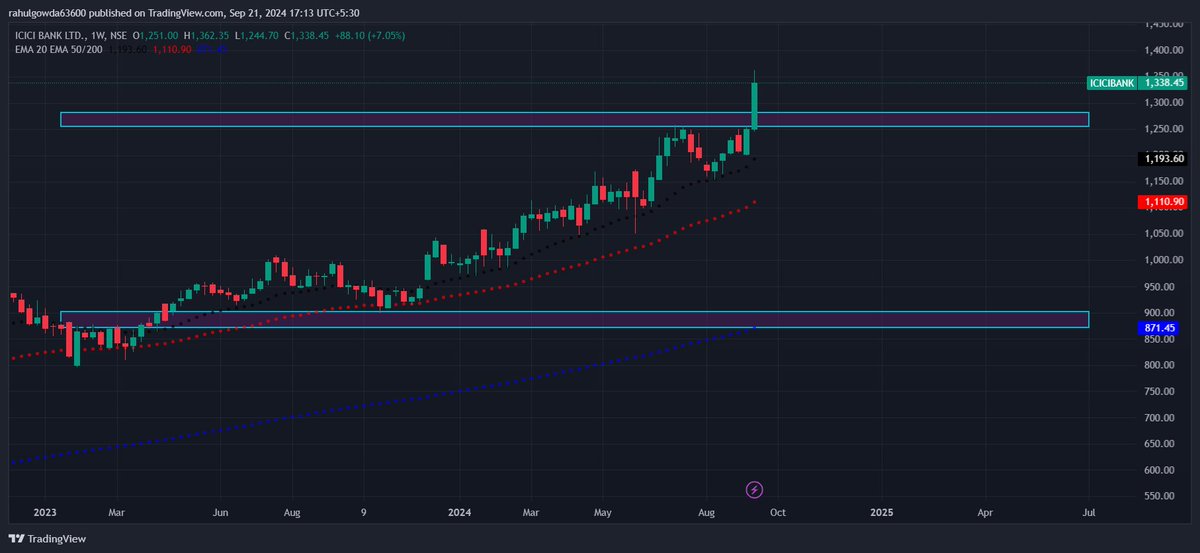Click the 1,193.60 EMA price tag on the price axis
The height and width of the screenshot is (553, 1200).
coord(1164,158)
